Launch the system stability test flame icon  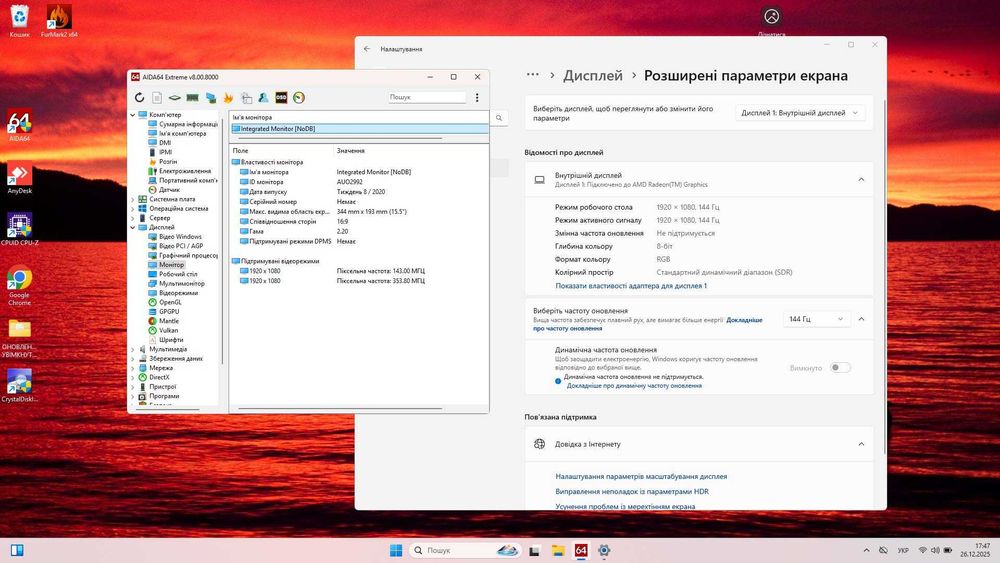tap(228, 97)
